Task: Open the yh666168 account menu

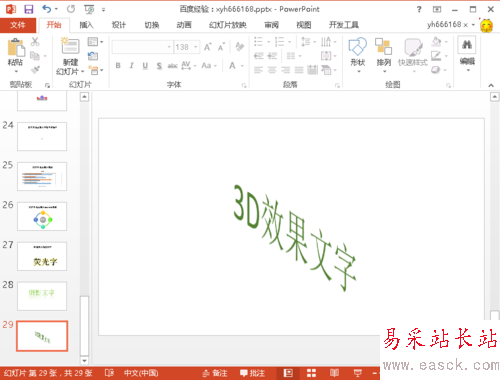Action: 451,25
